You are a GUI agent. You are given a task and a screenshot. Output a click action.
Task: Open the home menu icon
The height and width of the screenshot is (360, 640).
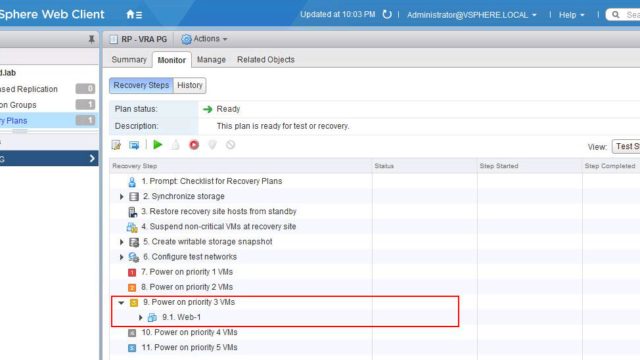click(134, 15)
